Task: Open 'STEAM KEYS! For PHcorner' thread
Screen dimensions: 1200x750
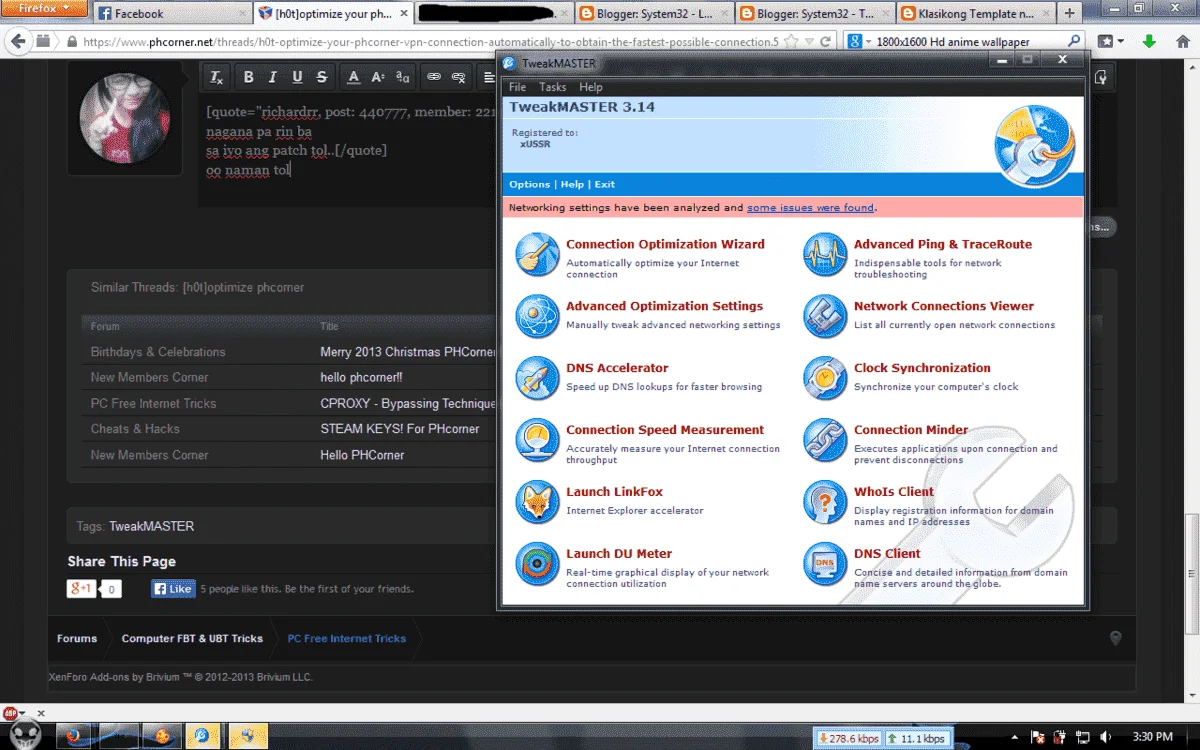Action: pyautogui.click(x=400, y=429)
